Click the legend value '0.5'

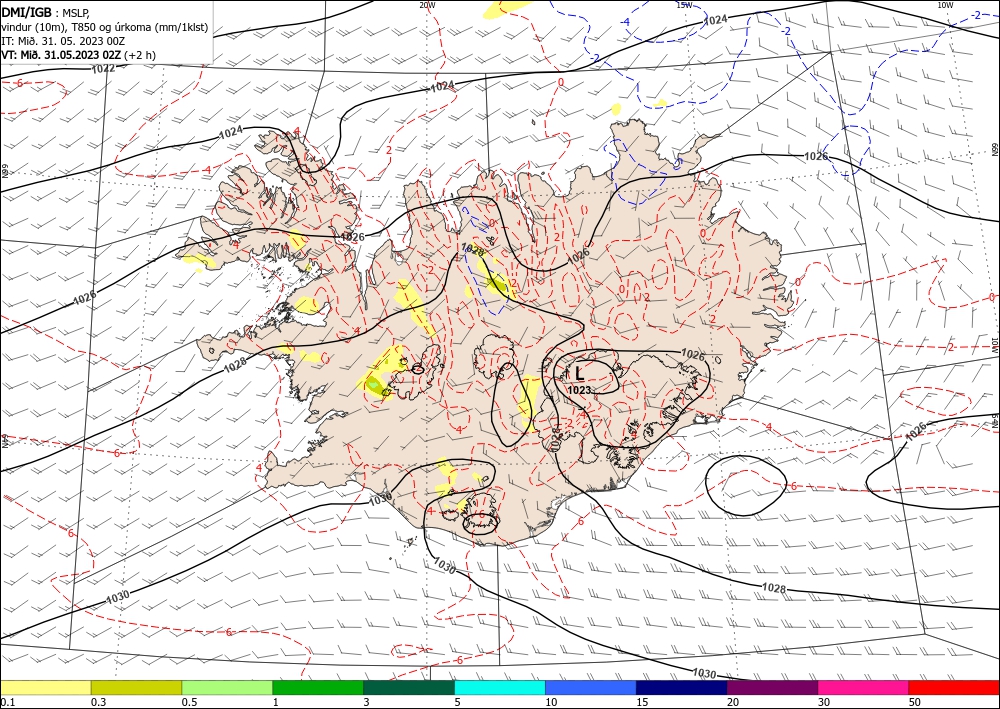tap(189, 702)
